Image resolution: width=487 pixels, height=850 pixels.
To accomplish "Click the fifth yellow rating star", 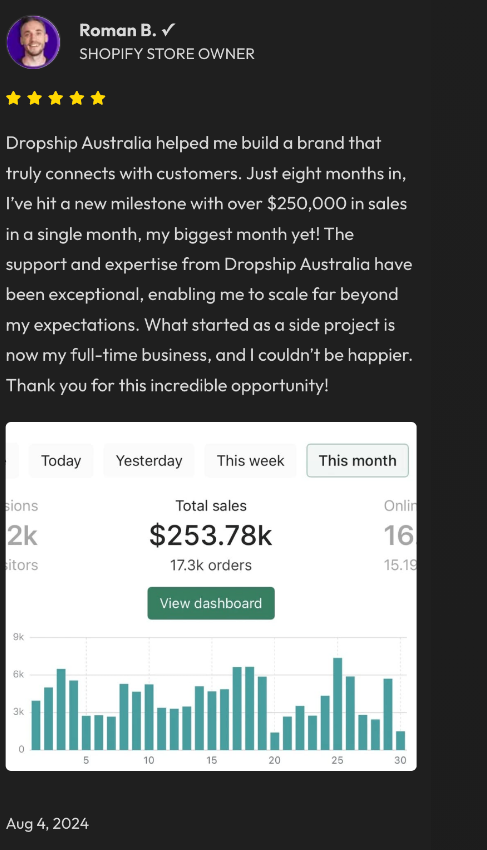I will 98,98.
